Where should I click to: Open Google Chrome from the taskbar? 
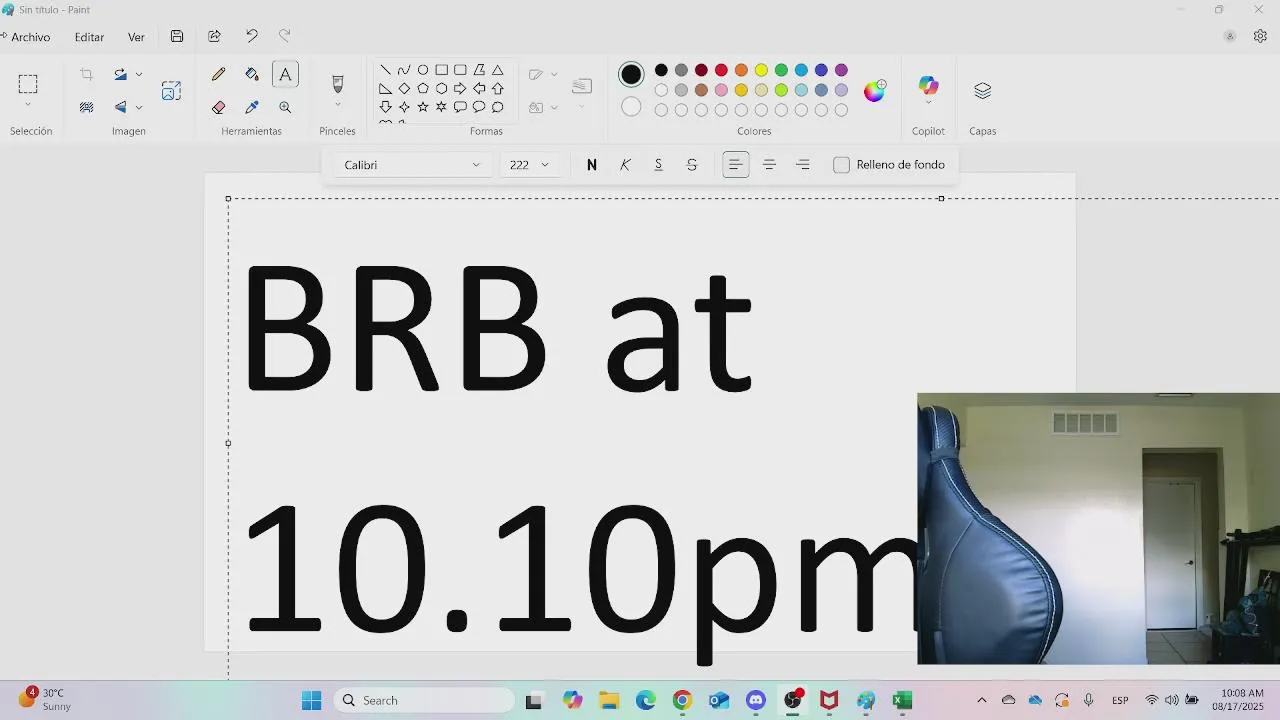(x=682, y=700)
